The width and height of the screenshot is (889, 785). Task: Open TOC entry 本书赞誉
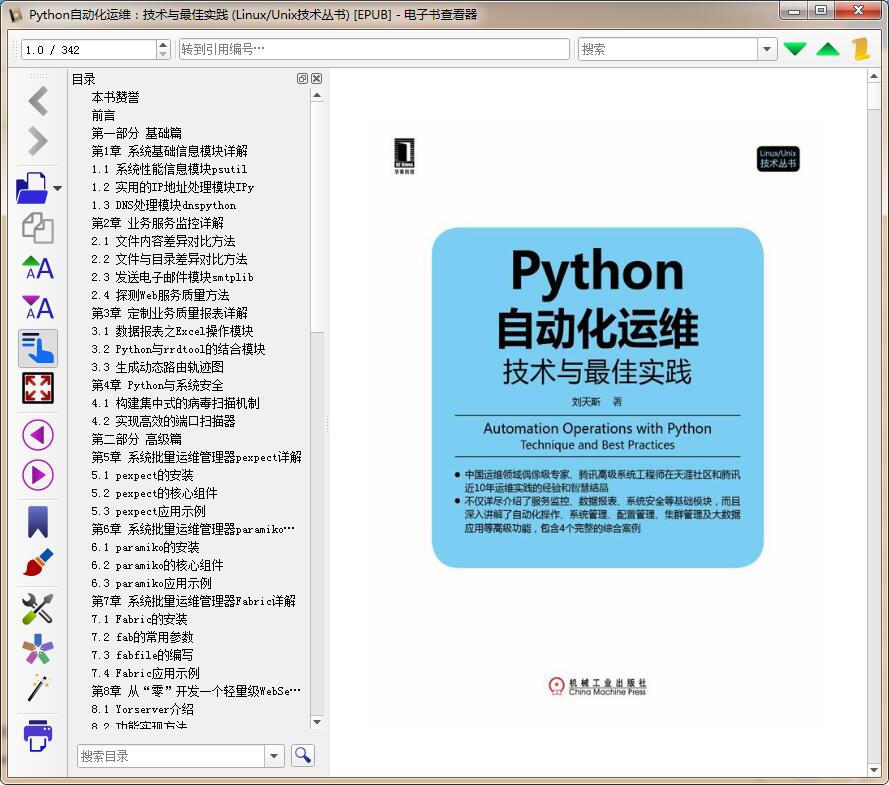116,97
